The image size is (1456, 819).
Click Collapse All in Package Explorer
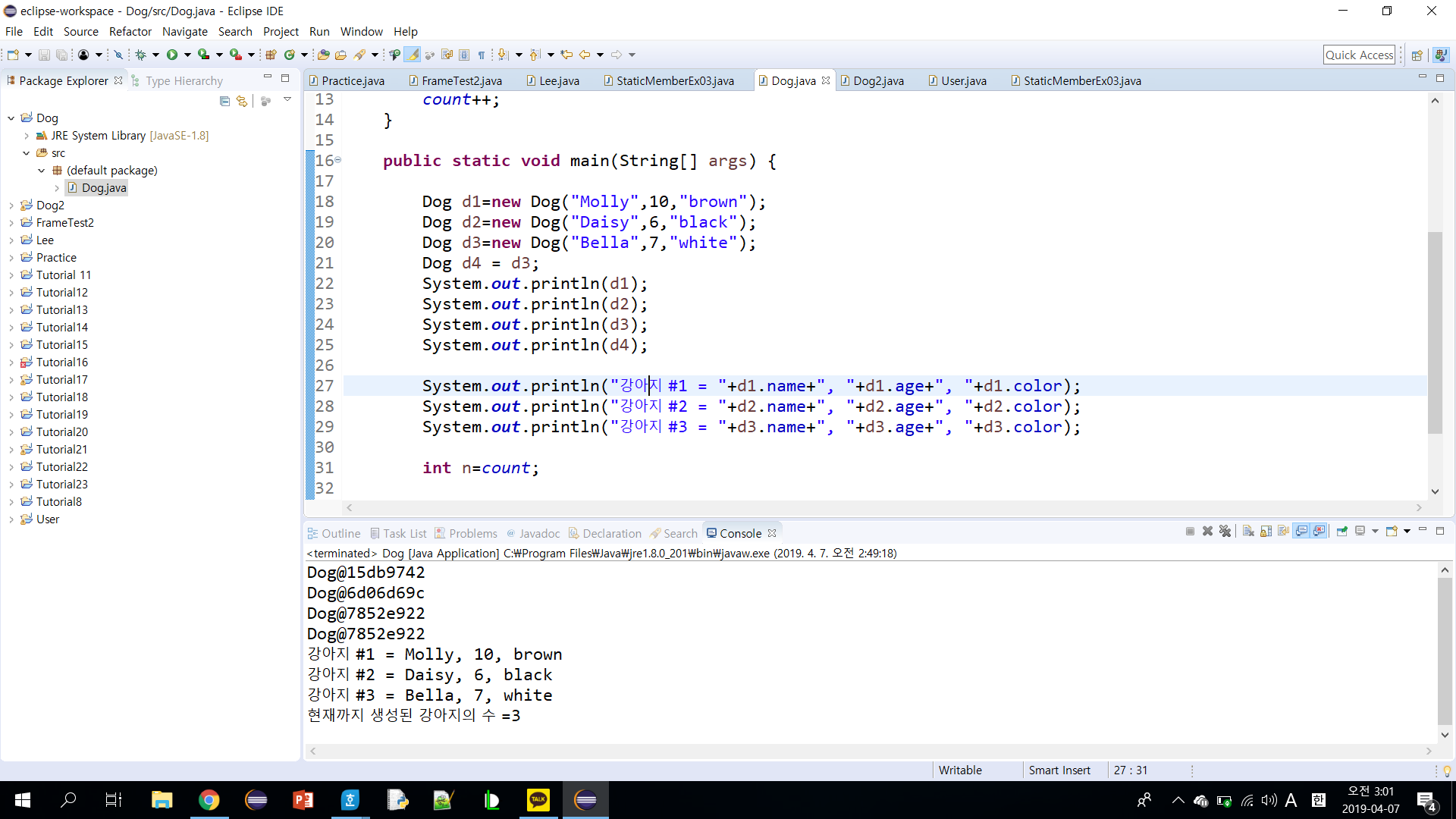224,101
